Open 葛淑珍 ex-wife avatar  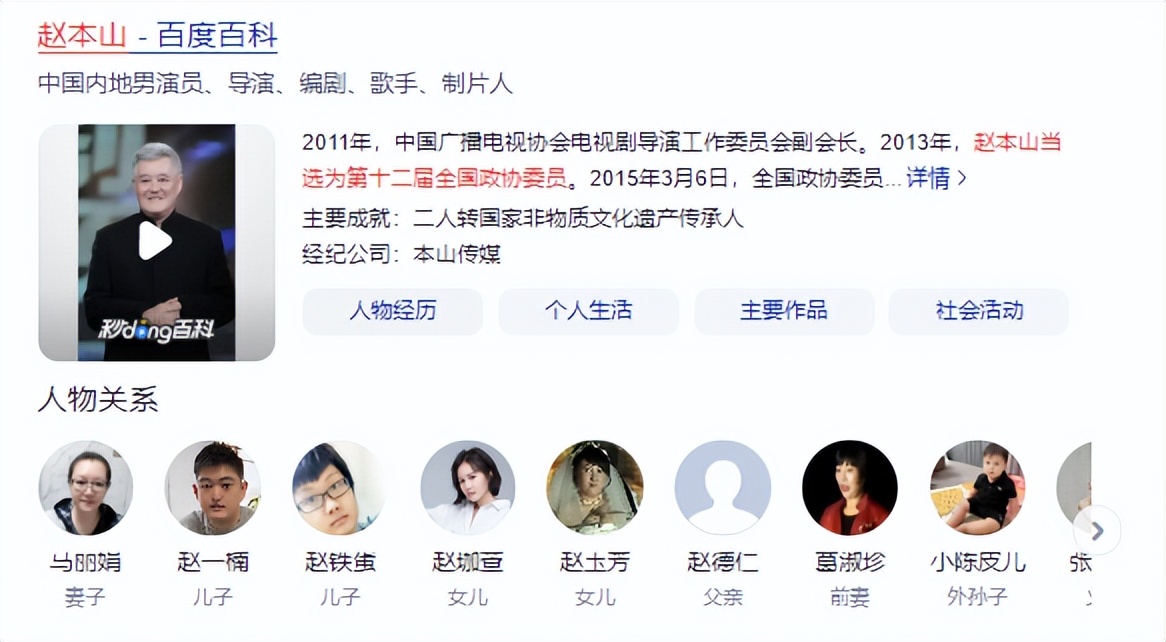click(850, 487)
